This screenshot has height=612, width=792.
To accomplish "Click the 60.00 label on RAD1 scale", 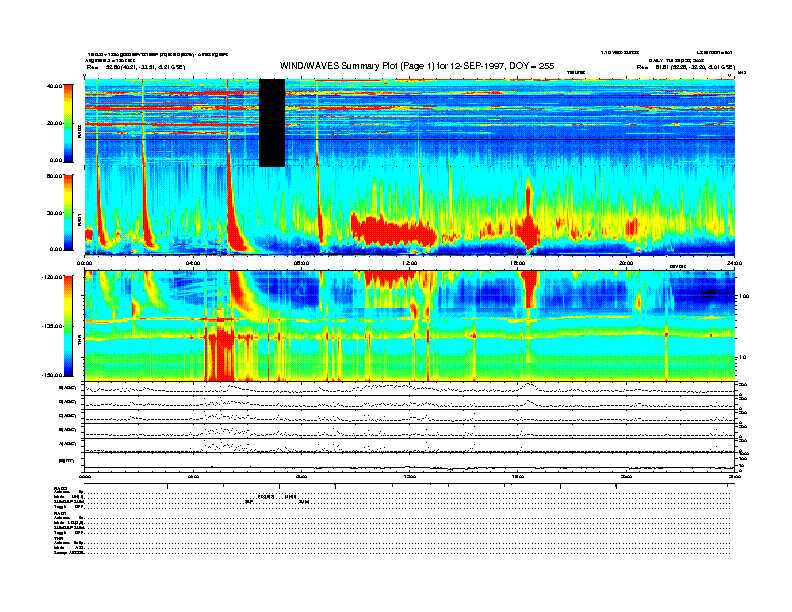I will point(55,176).
